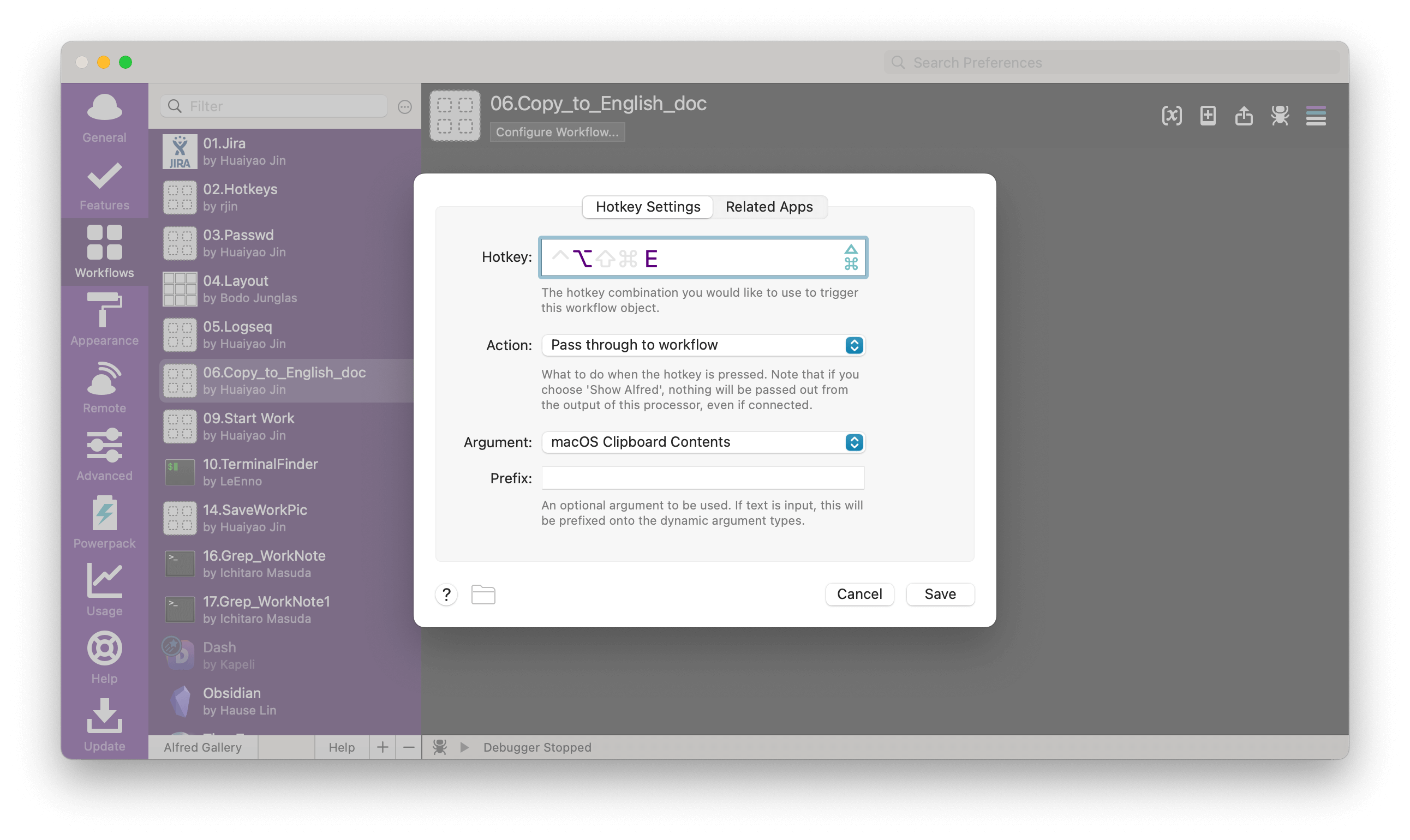Click the export/share workflow icon

[1244, 116]
